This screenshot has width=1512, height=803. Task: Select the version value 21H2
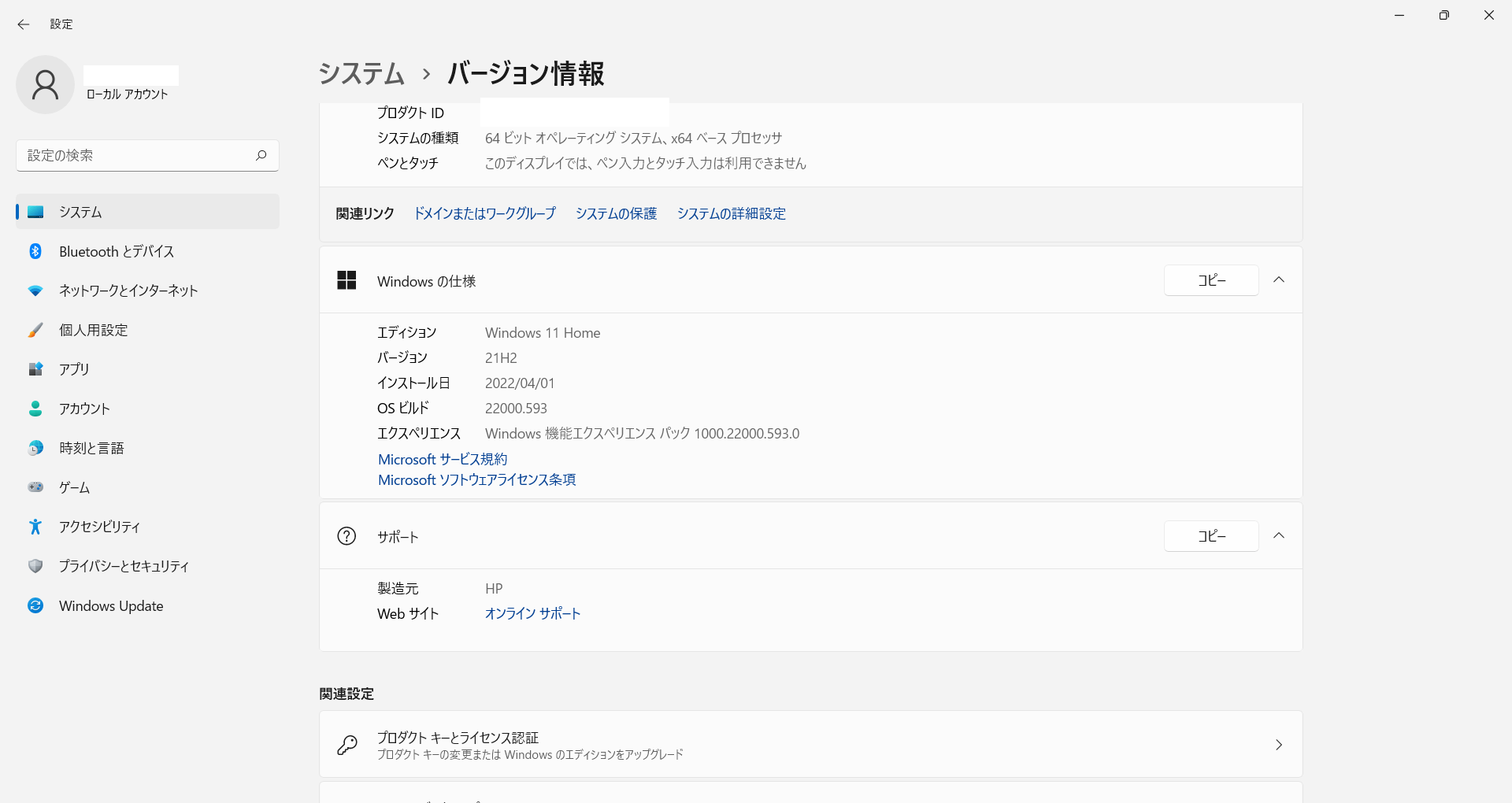(x=501, y=358)
